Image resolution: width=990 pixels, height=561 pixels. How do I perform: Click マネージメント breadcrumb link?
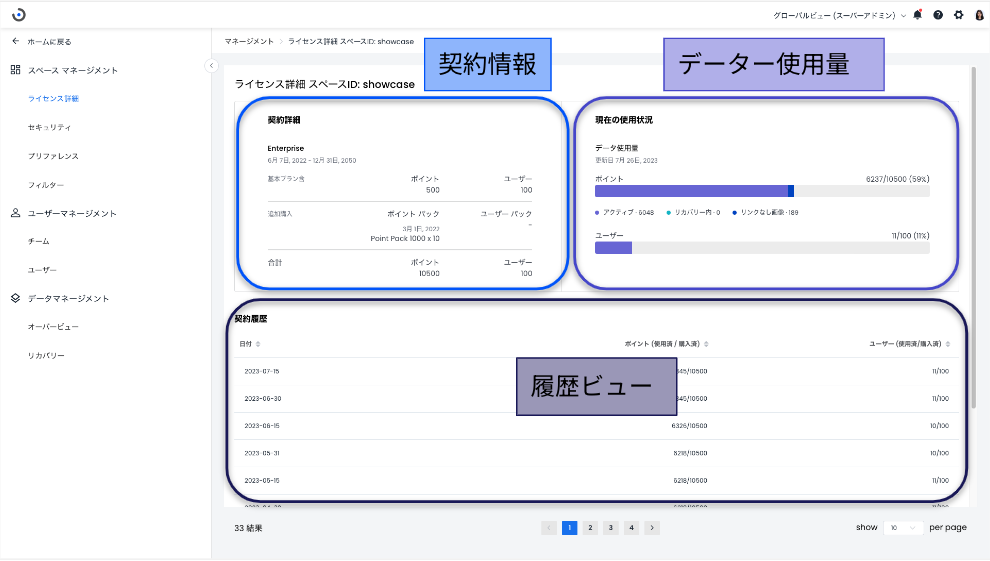(x=249, y=41)
